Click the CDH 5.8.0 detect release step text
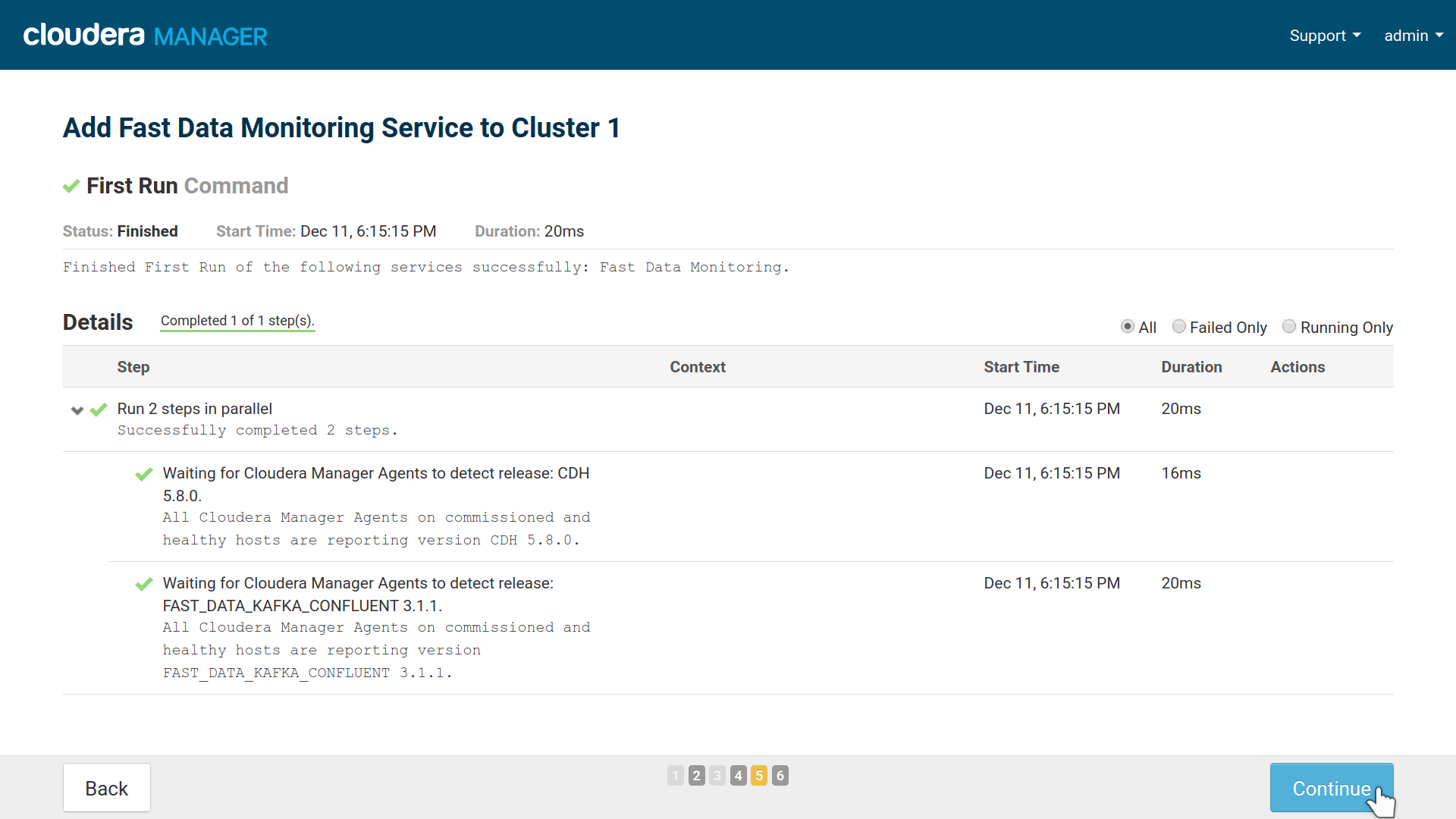Viewport: 1456px width, 819px height. 376,485
